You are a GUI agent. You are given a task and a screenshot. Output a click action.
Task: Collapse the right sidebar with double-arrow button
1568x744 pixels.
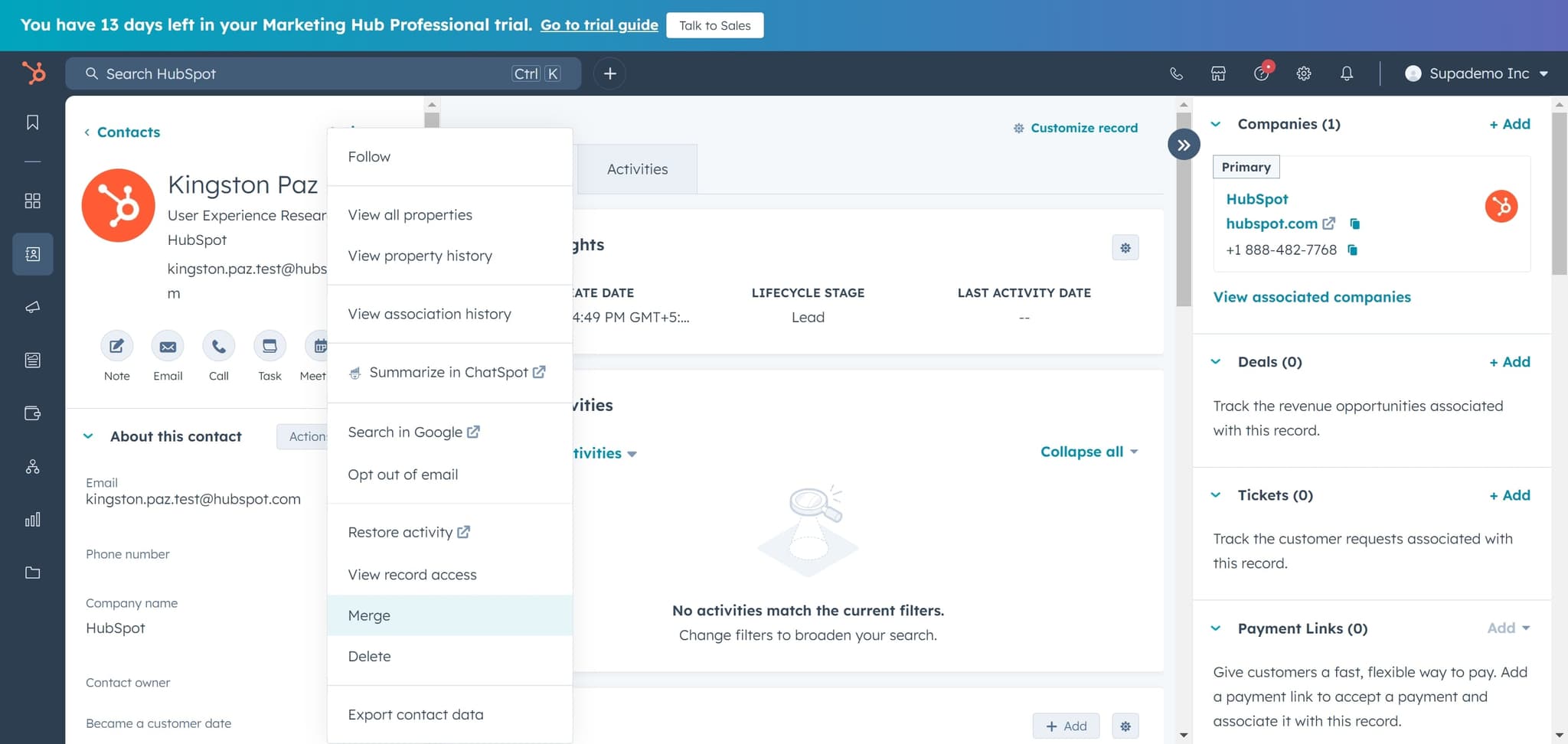coord(1184,145)
